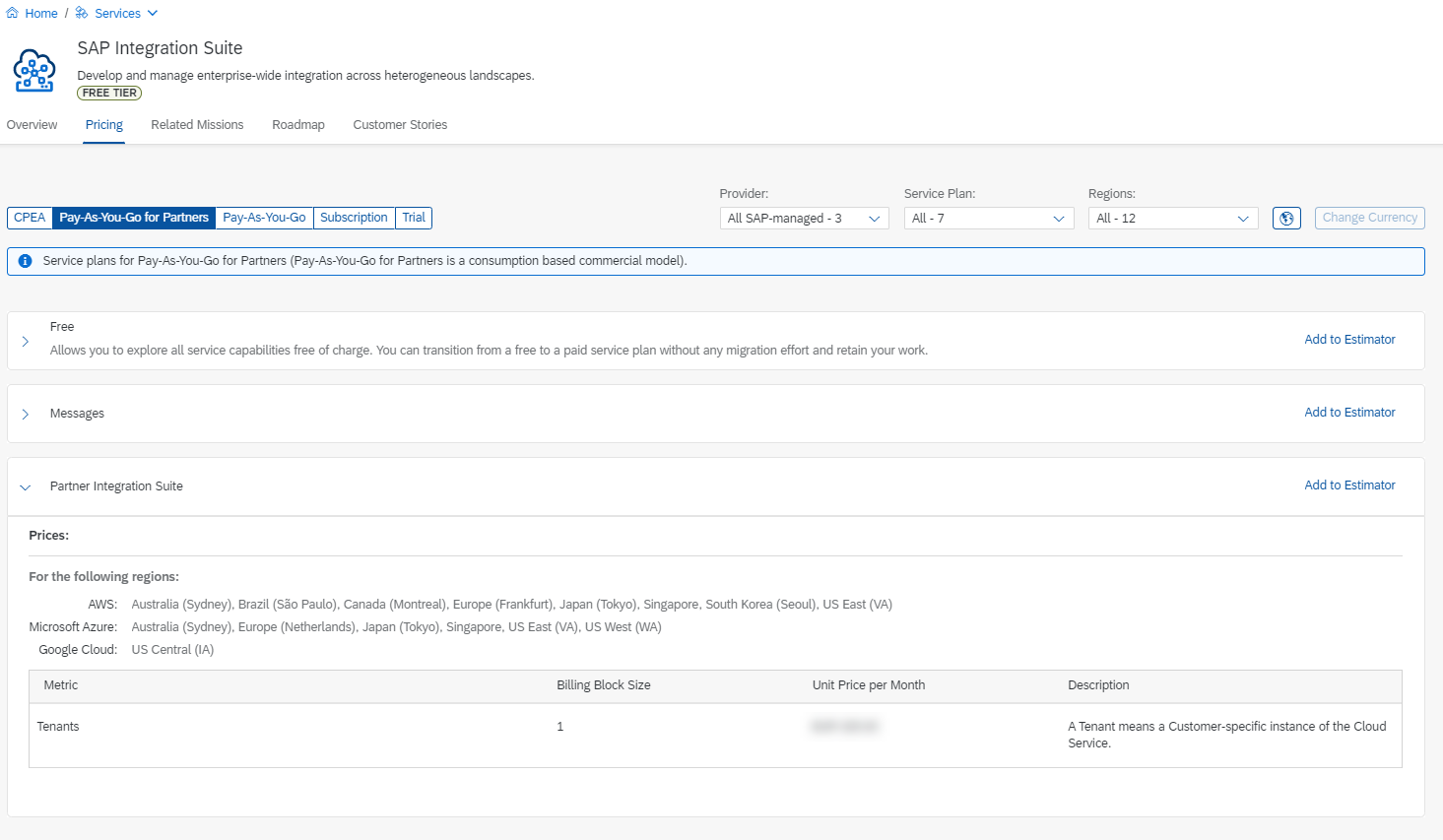
Task: Select the Pricing tab
Action: pos(104,125)
